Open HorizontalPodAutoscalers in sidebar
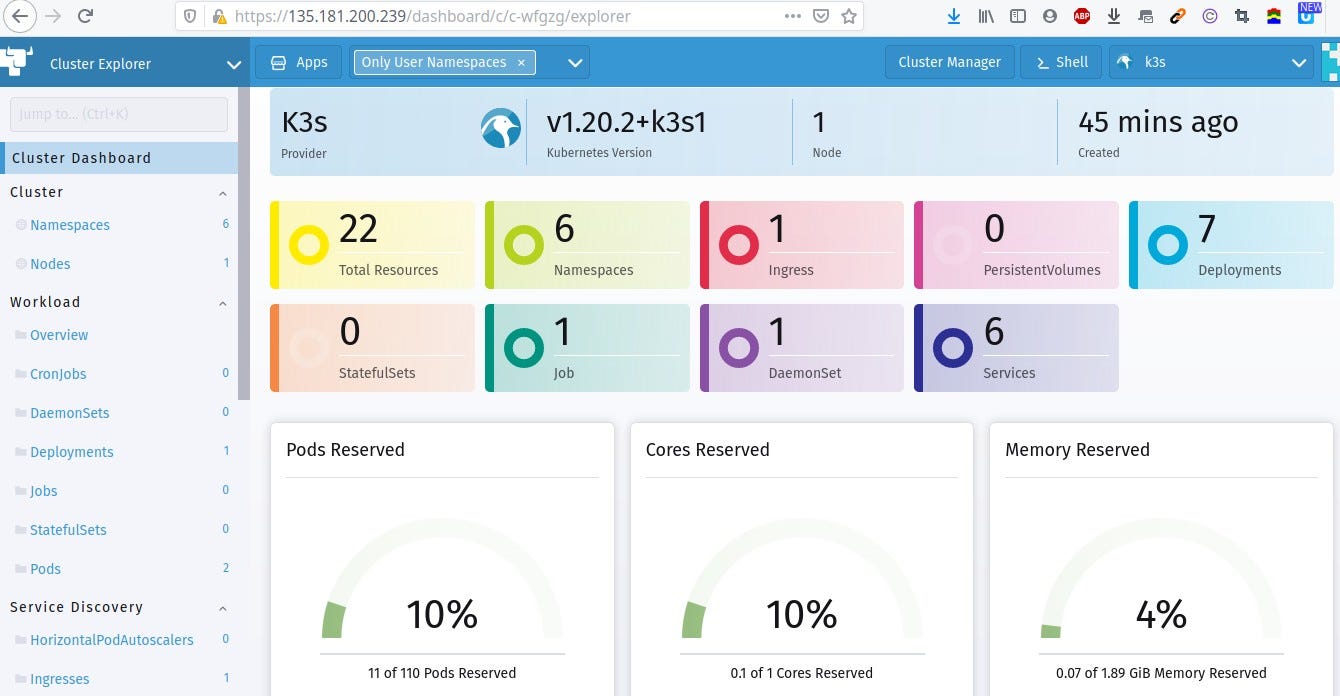The width and height of the screenshot is (1340, 696). [112, 640]
